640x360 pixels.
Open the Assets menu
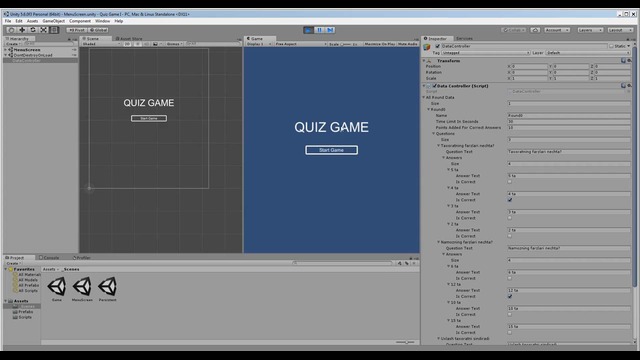click(x=32, y=21)
